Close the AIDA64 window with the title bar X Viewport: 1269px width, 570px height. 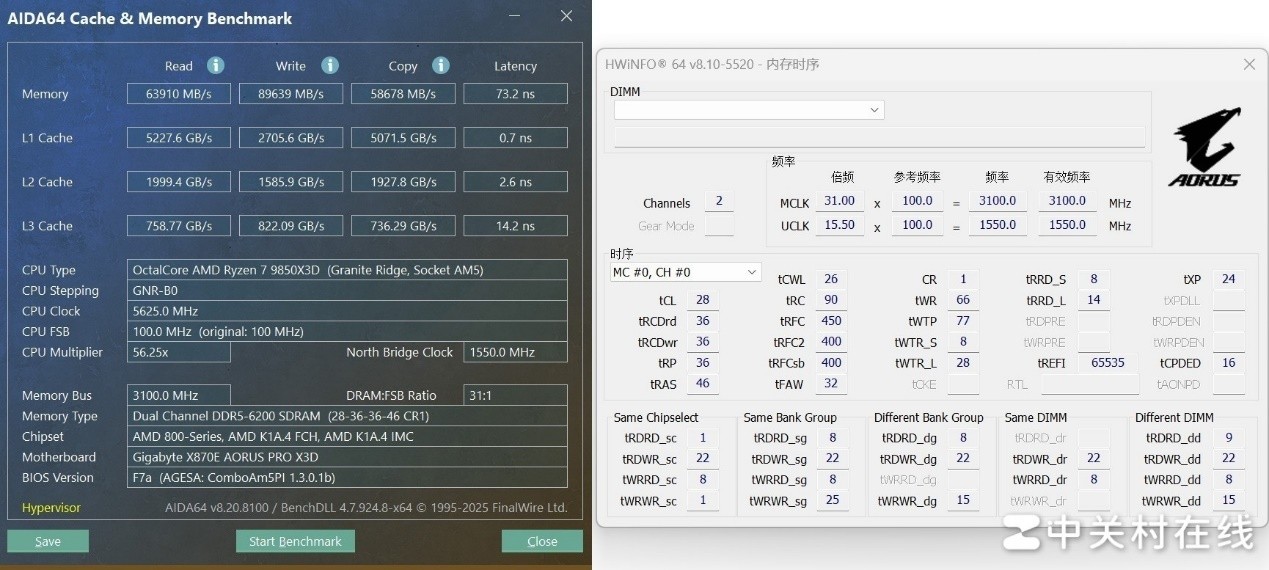(x=567, y=16)
